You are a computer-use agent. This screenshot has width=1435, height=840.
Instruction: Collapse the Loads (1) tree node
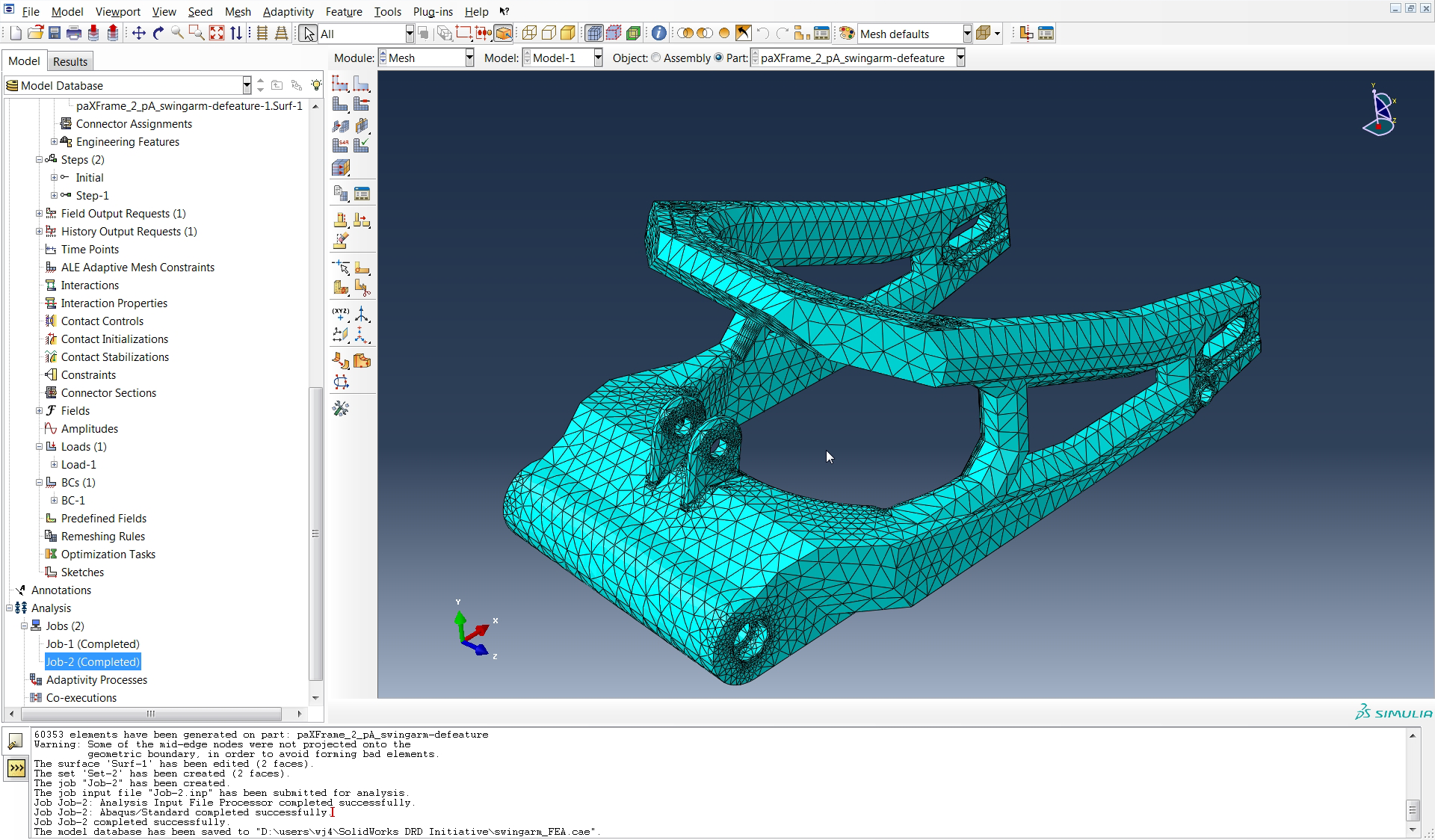[40, 446]
